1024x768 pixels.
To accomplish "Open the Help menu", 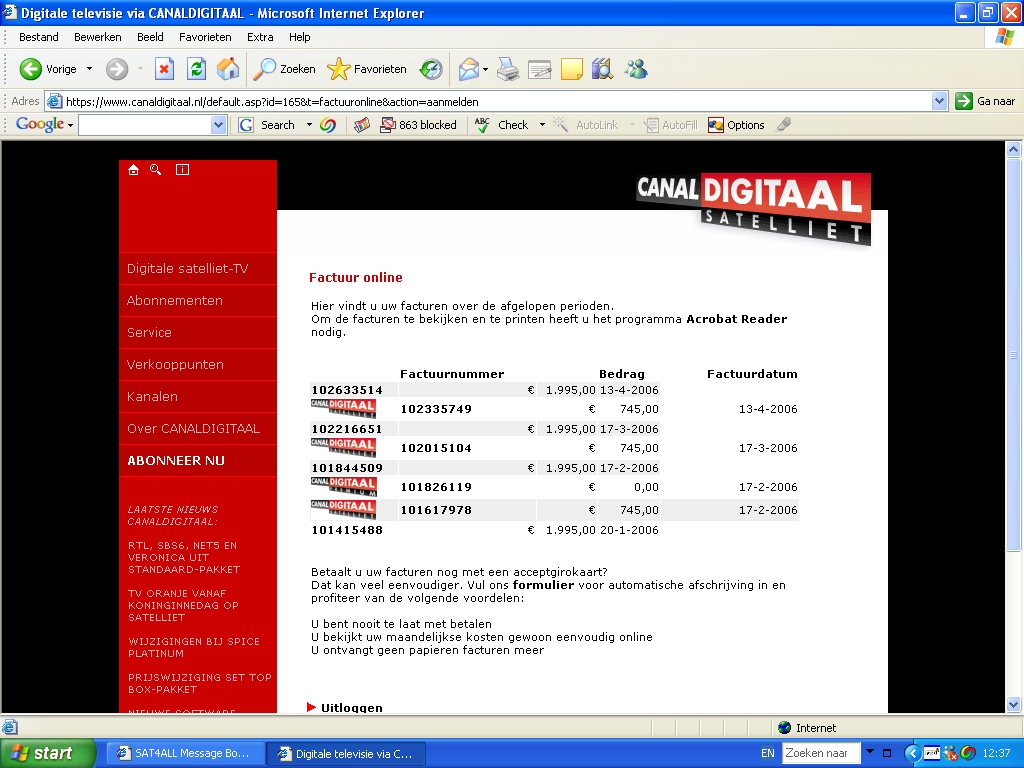I will tap(300, 37).
